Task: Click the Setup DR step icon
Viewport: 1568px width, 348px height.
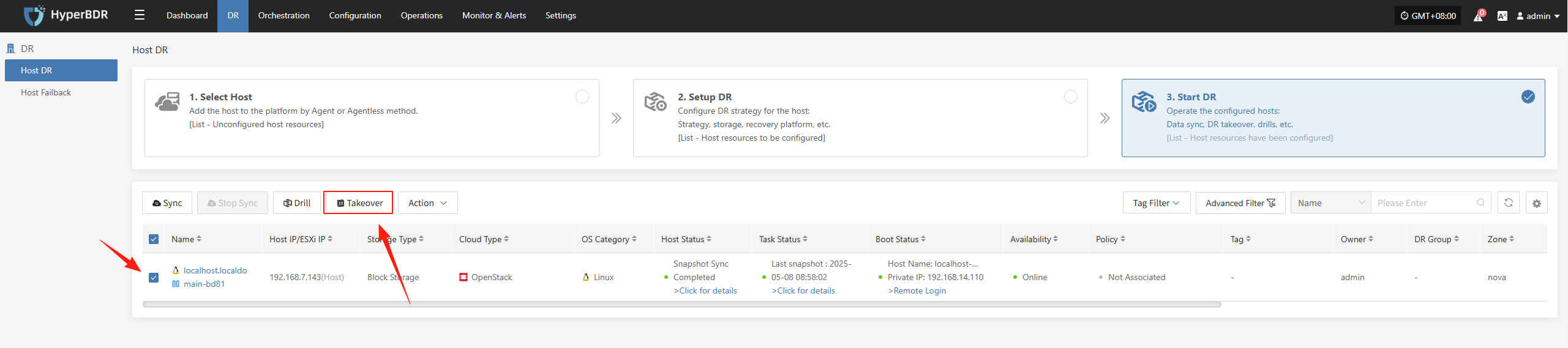Action: pos(656,102)
